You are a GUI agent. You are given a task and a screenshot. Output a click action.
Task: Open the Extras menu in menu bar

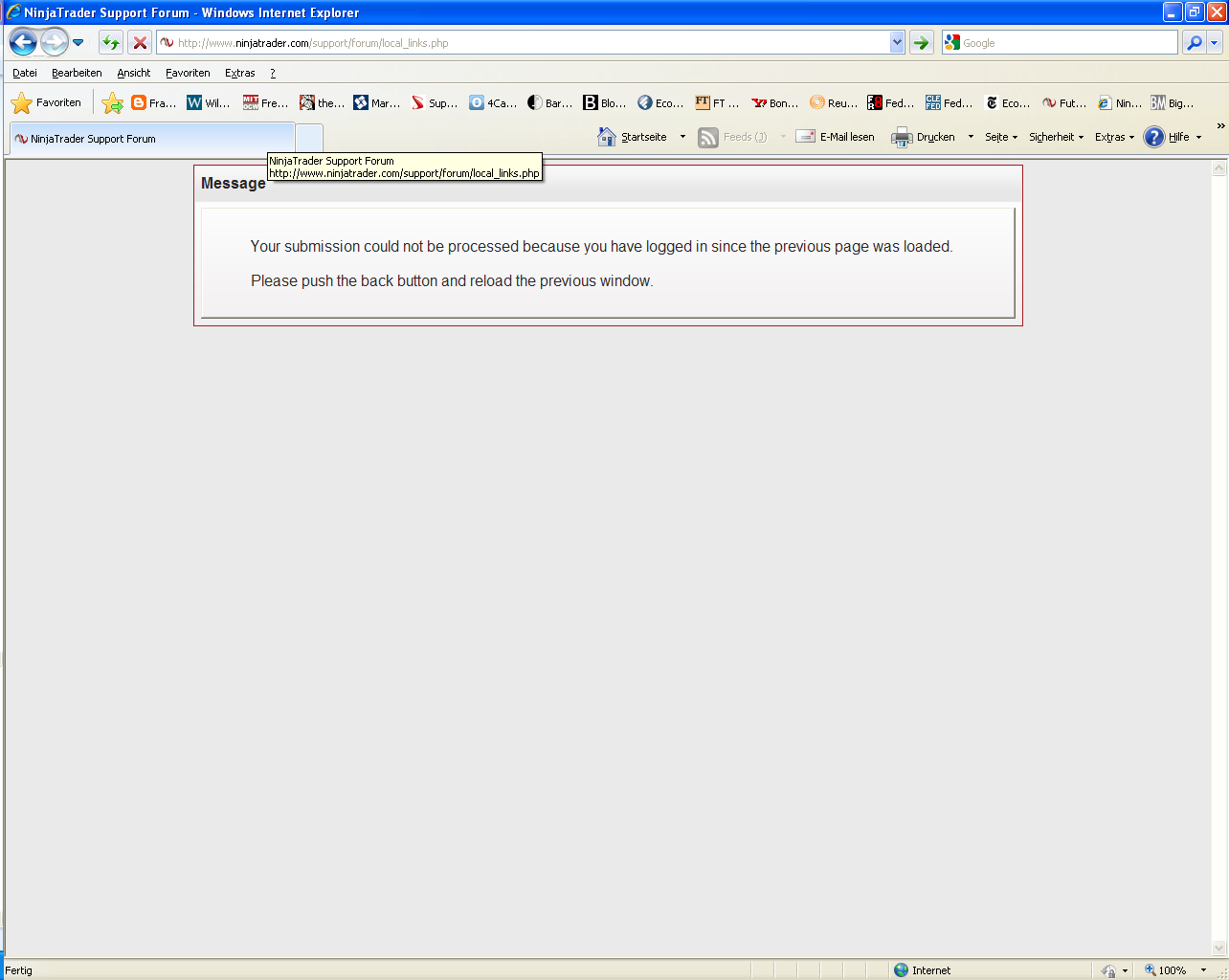240,73
